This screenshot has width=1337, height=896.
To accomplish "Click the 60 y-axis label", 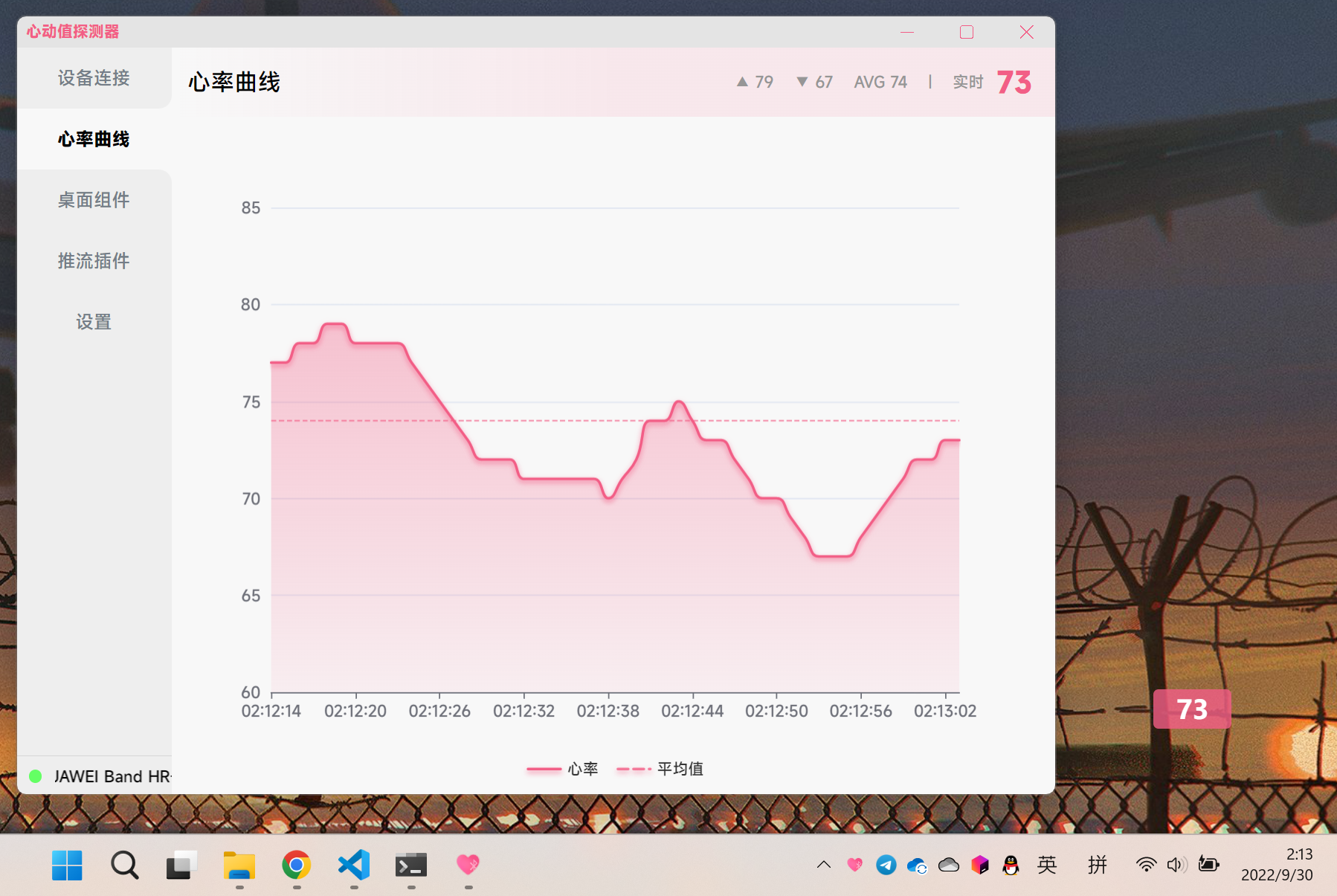I will coord(251,692).
